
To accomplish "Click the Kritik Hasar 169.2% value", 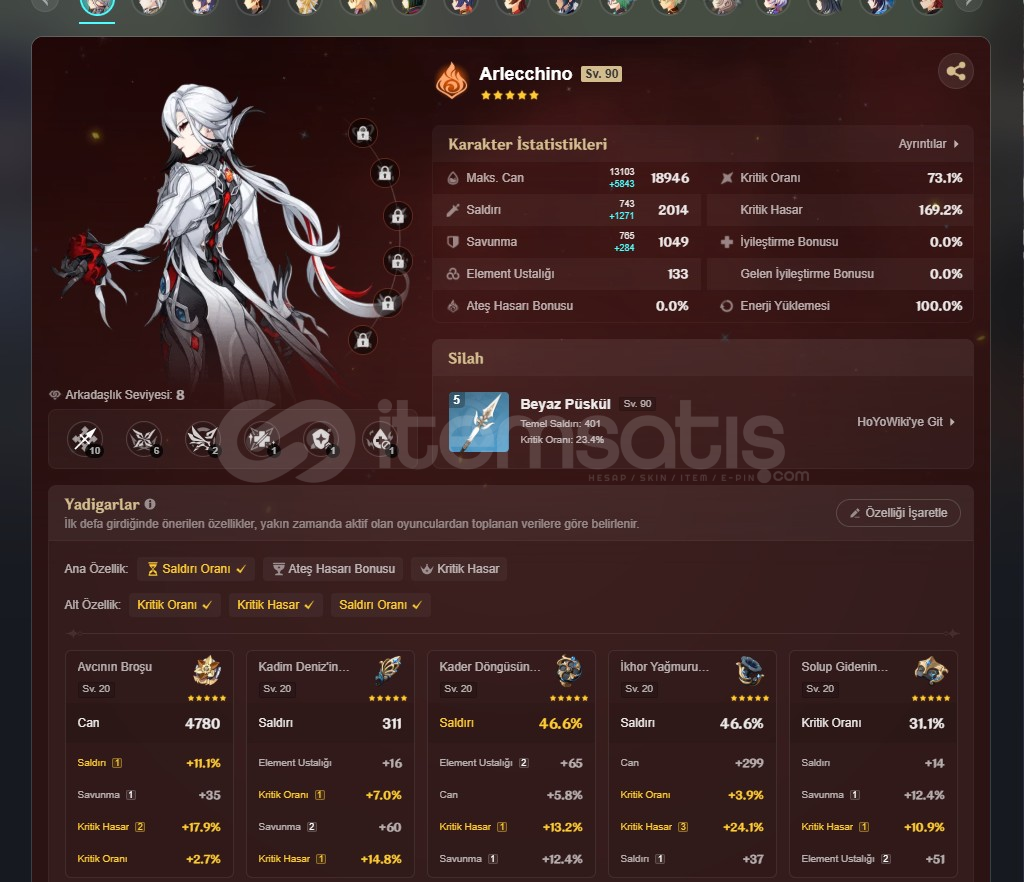I will [x=940, y=210].
